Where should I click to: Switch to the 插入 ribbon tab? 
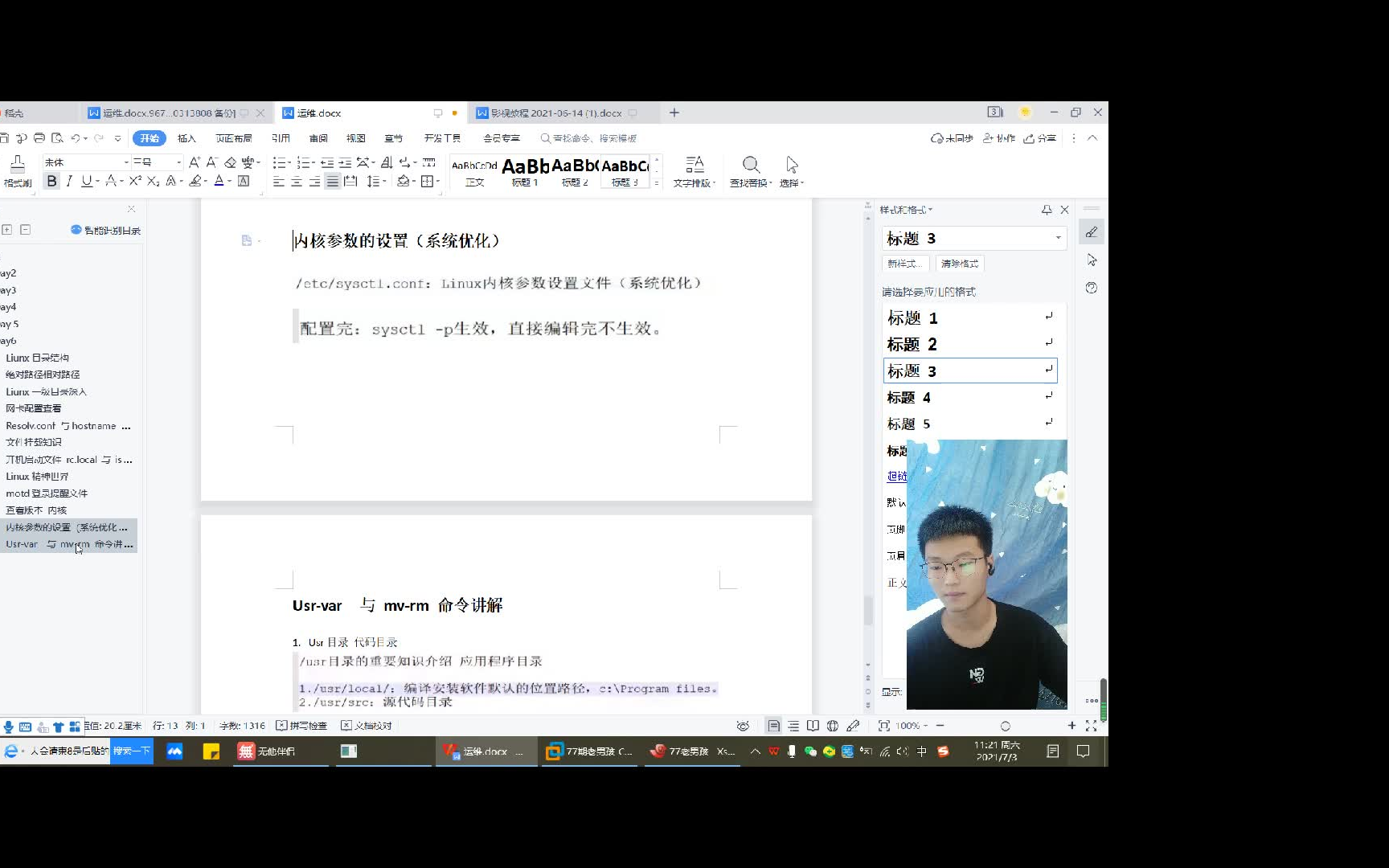pyautogui.click(x=186, y=137)
